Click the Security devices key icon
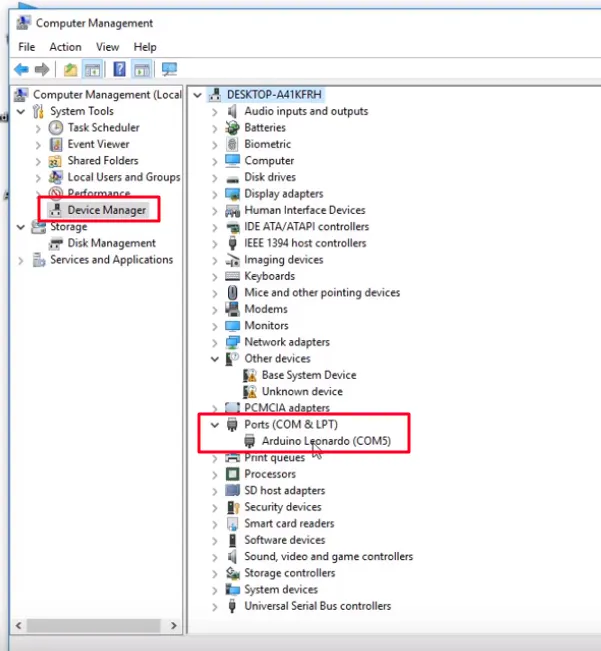Screen dimensions: 601x651 tap(233, 507)
